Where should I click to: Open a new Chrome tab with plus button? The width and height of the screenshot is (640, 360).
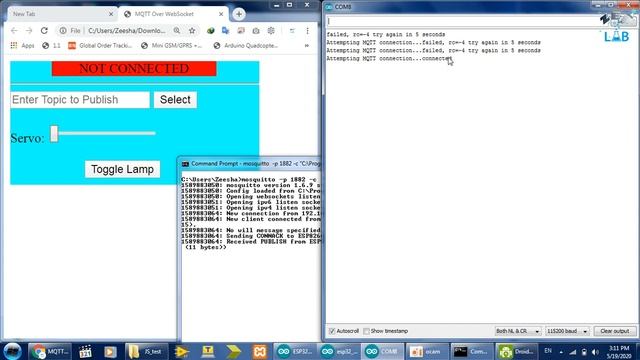click(239, 14)
